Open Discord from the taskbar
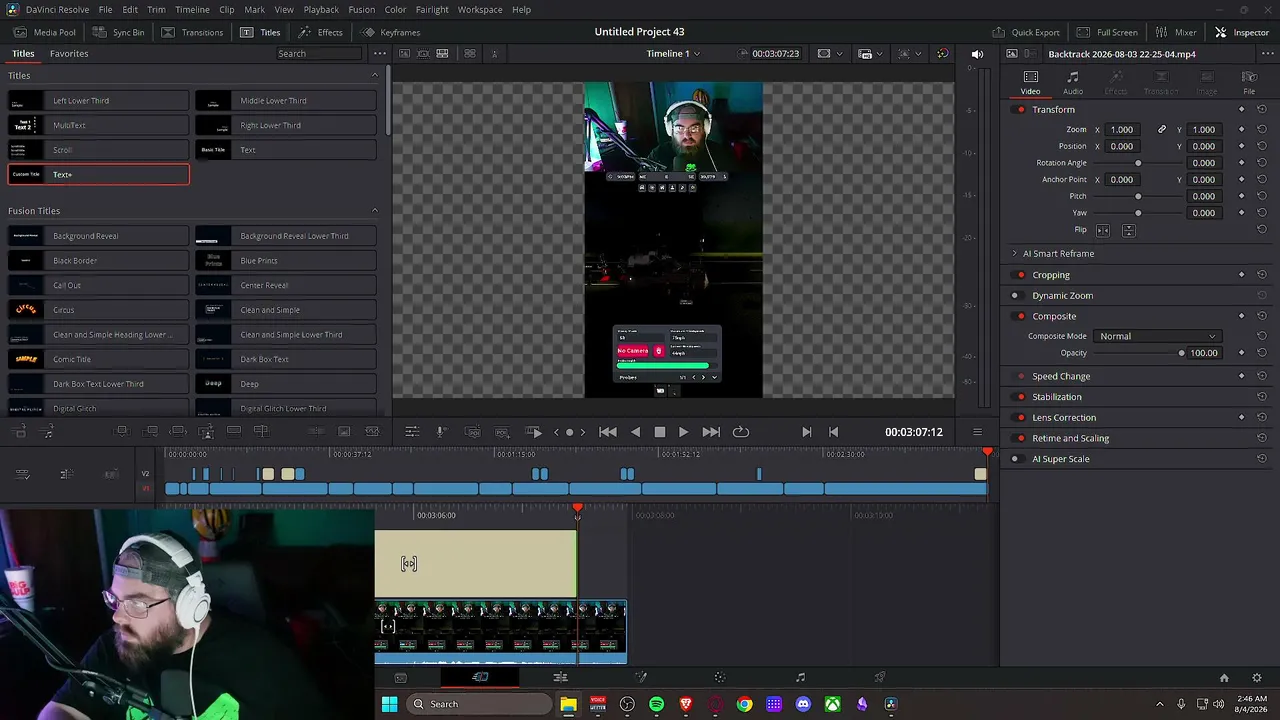This screenshot has width=1280, height=720. tap(803, 704)
